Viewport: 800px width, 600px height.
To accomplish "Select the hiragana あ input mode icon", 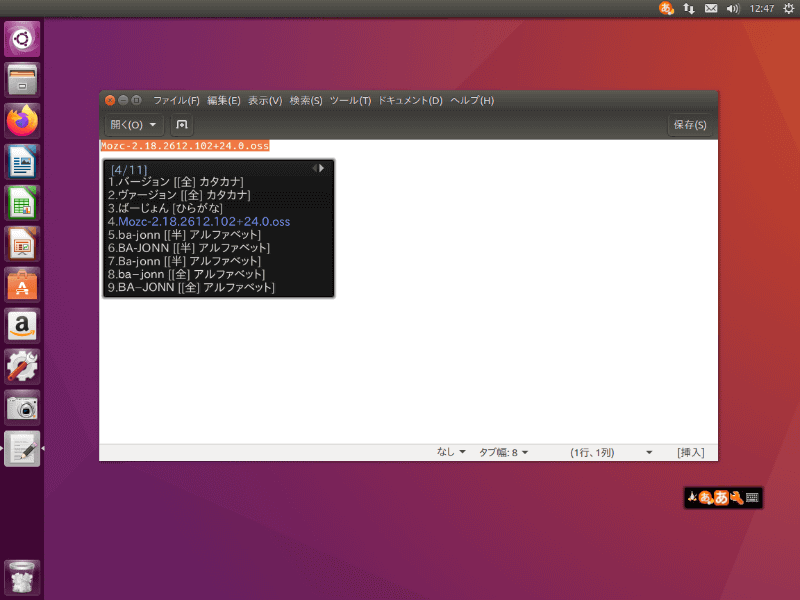I will coord(722,497).
